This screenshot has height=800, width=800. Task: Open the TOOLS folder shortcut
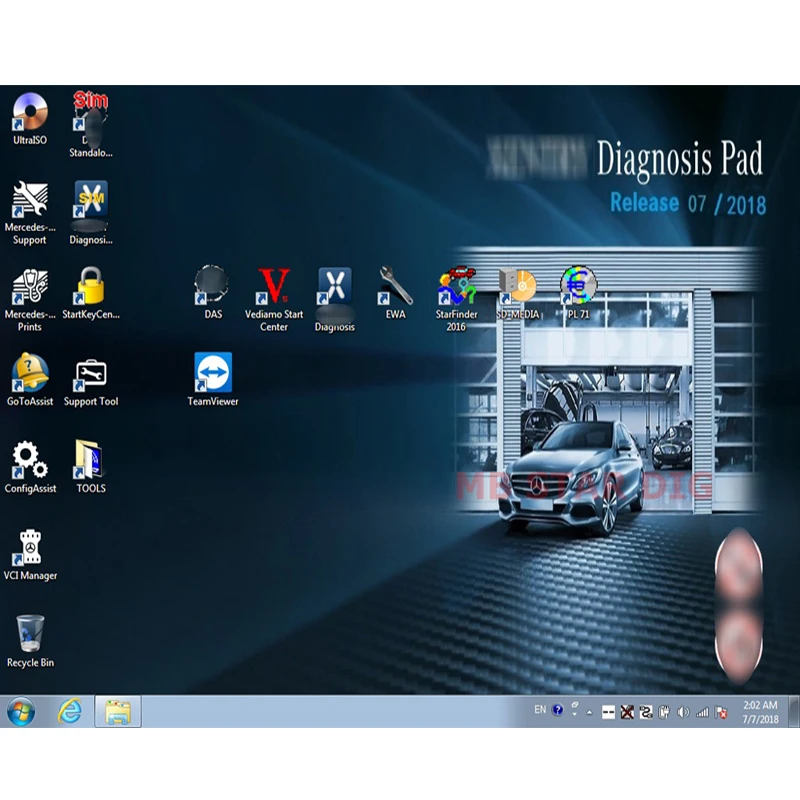(91, 467)
